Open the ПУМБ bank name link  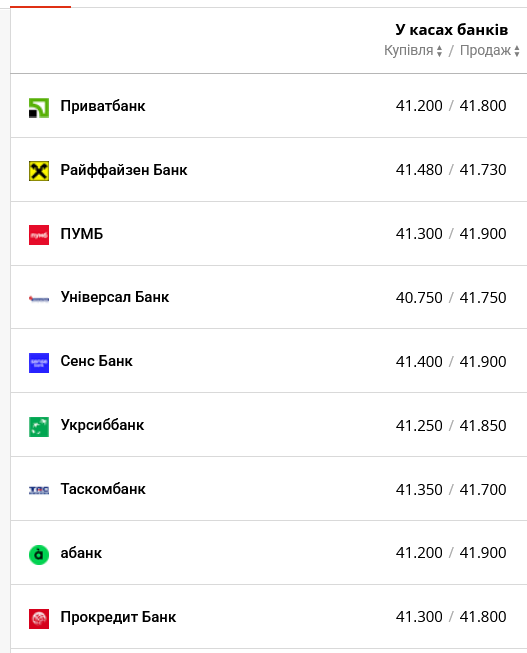[82, 234]
